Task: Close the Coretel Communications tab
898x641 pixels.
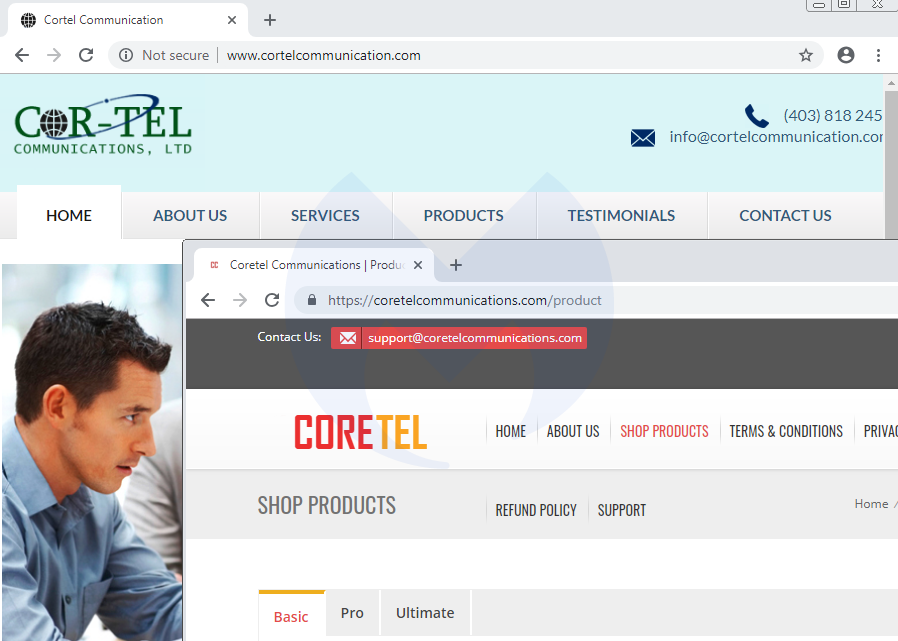Action: click(x=418, y=265)
